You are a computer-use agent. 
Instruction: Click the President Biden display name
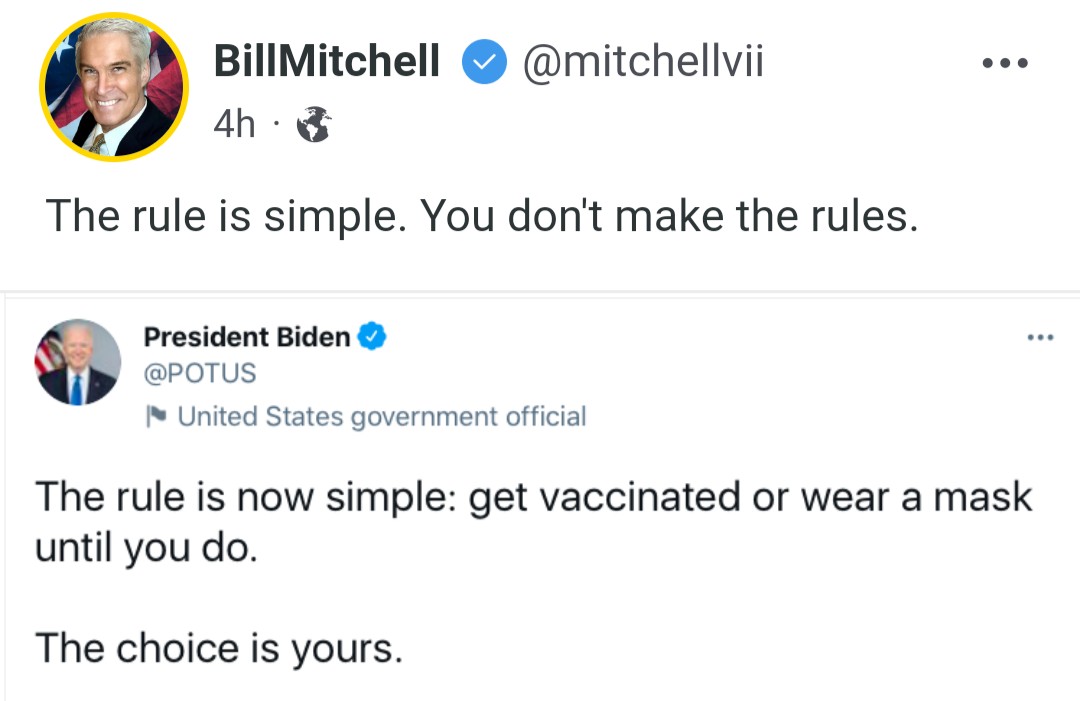tap(247, 337)
